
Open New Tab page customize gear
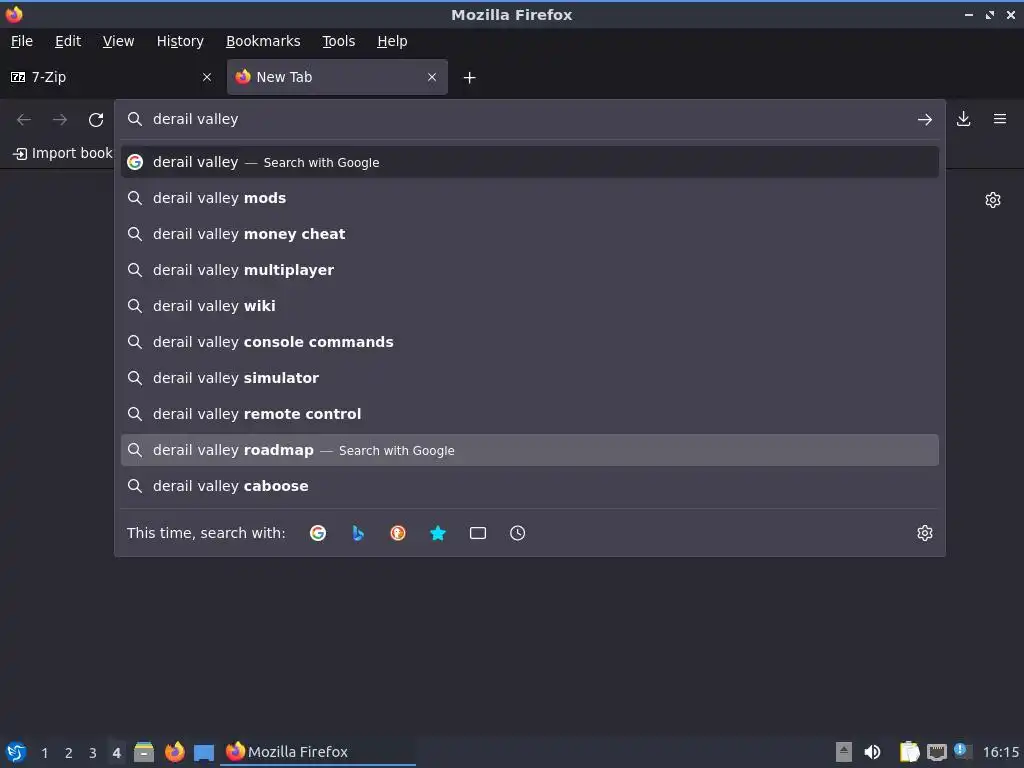click(x=993, y=200)
